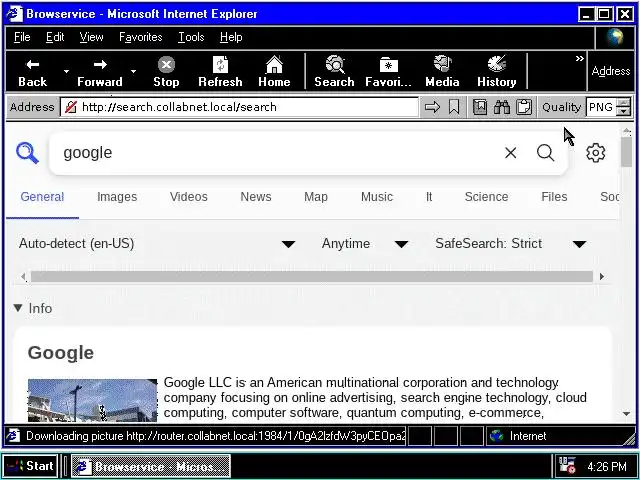Open the Auto-detect (en-US) language dropdown

[x=157, y=244]
